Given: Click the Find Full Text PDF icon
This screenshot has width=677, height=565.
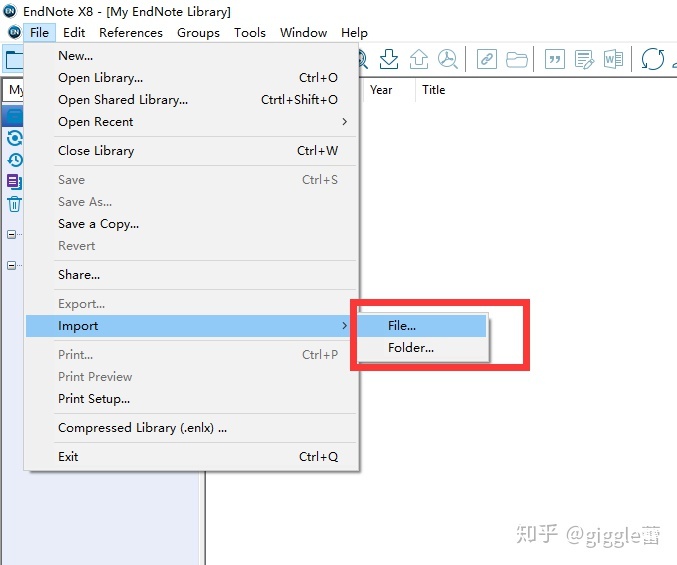Looking at the screenshot, I should (447, 59).
